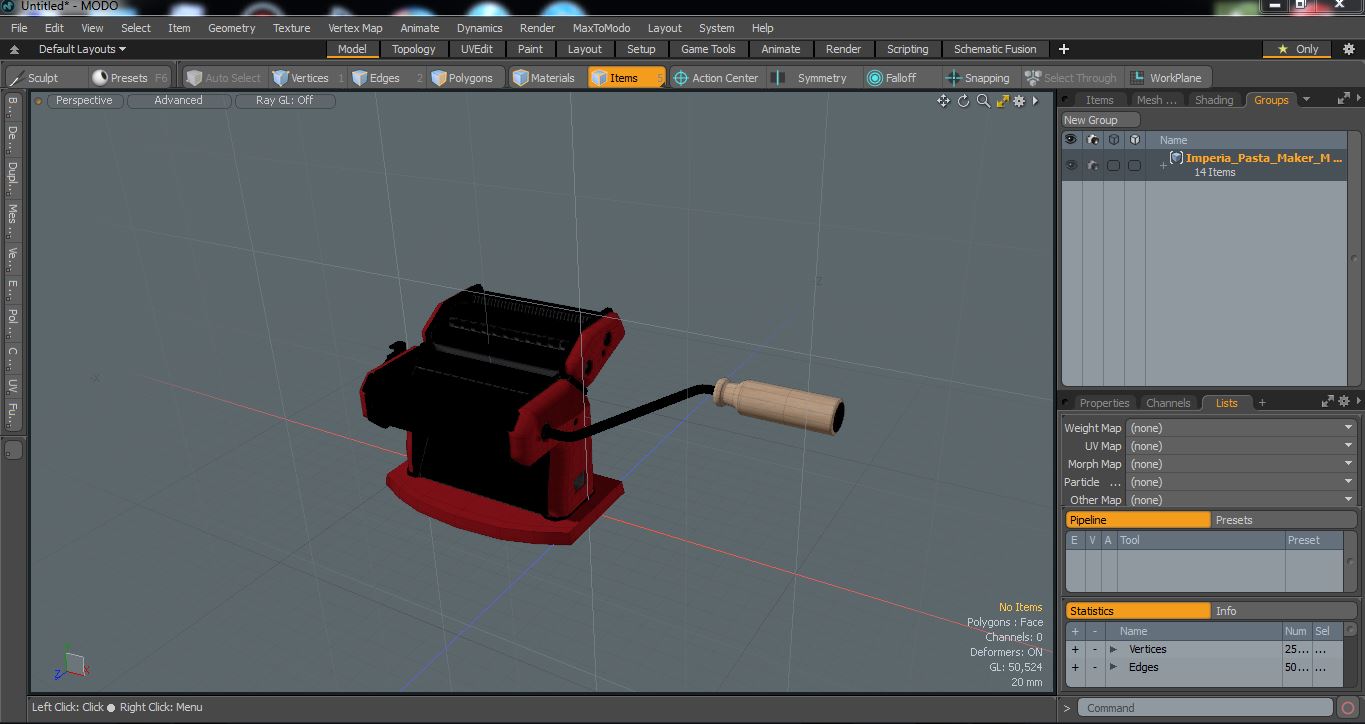
Task: Click the camera render column header icon
Action: (x=1092, y=140)
